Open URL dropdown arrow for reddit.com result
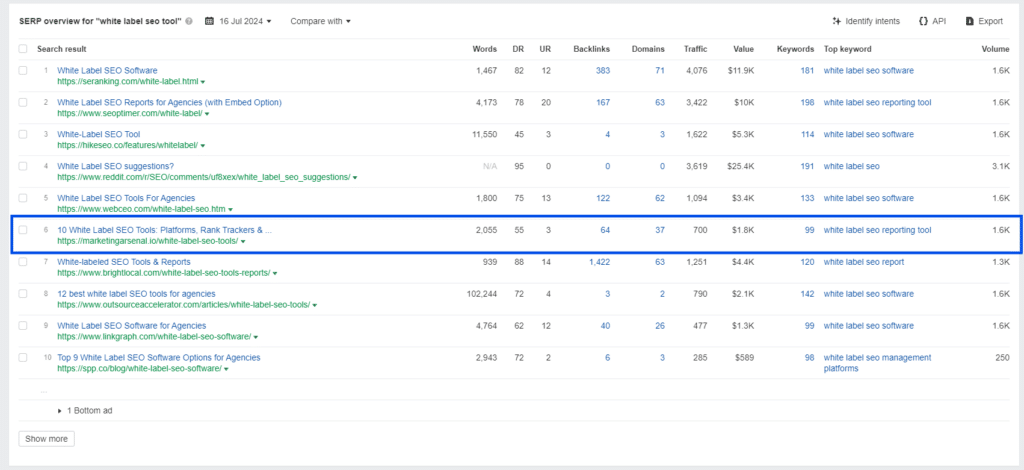Screen dimensions: 1024x470 point(355,177)
